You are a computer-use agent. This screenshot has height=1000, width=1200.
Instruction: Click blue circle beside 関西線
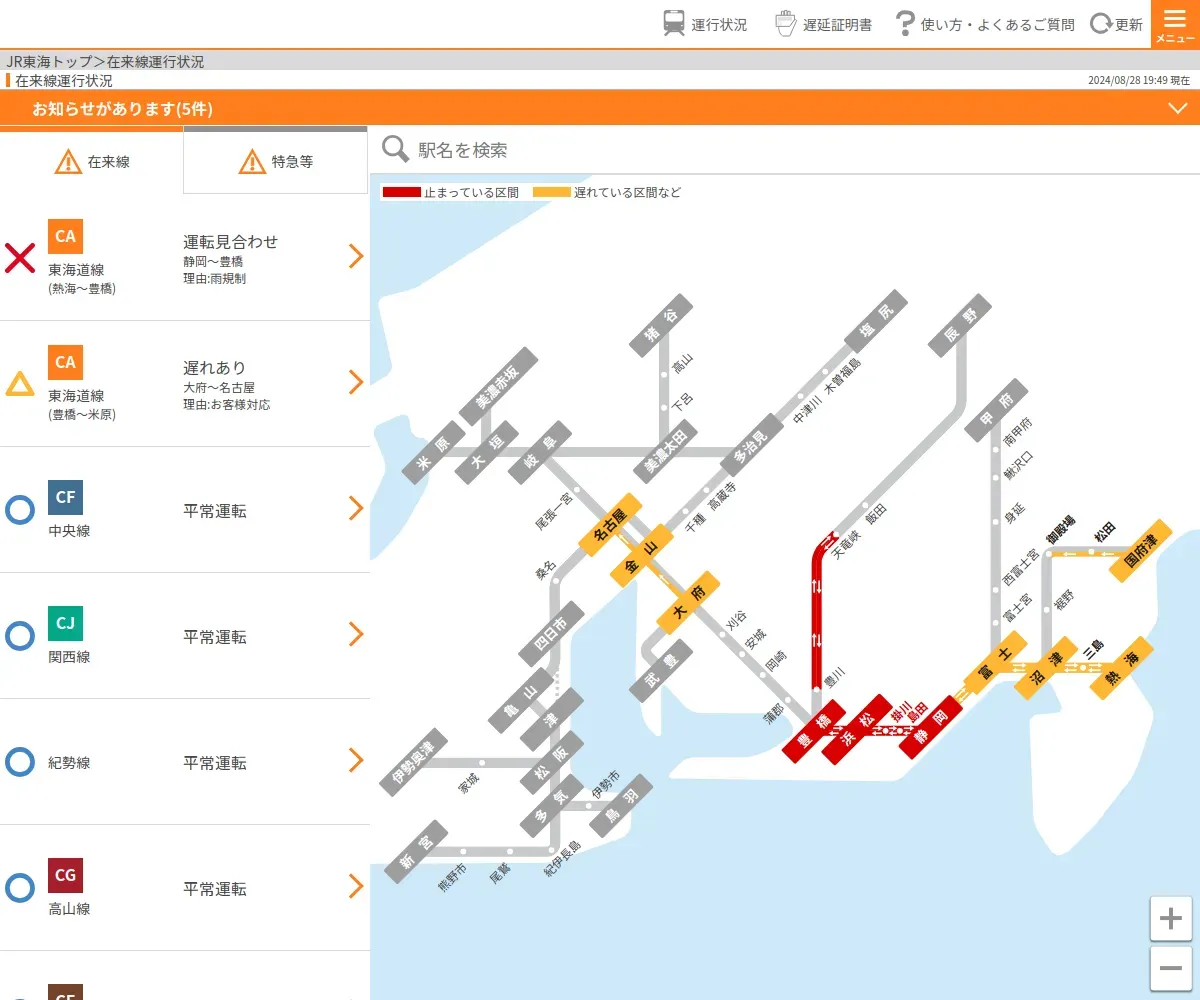(20, 636)
